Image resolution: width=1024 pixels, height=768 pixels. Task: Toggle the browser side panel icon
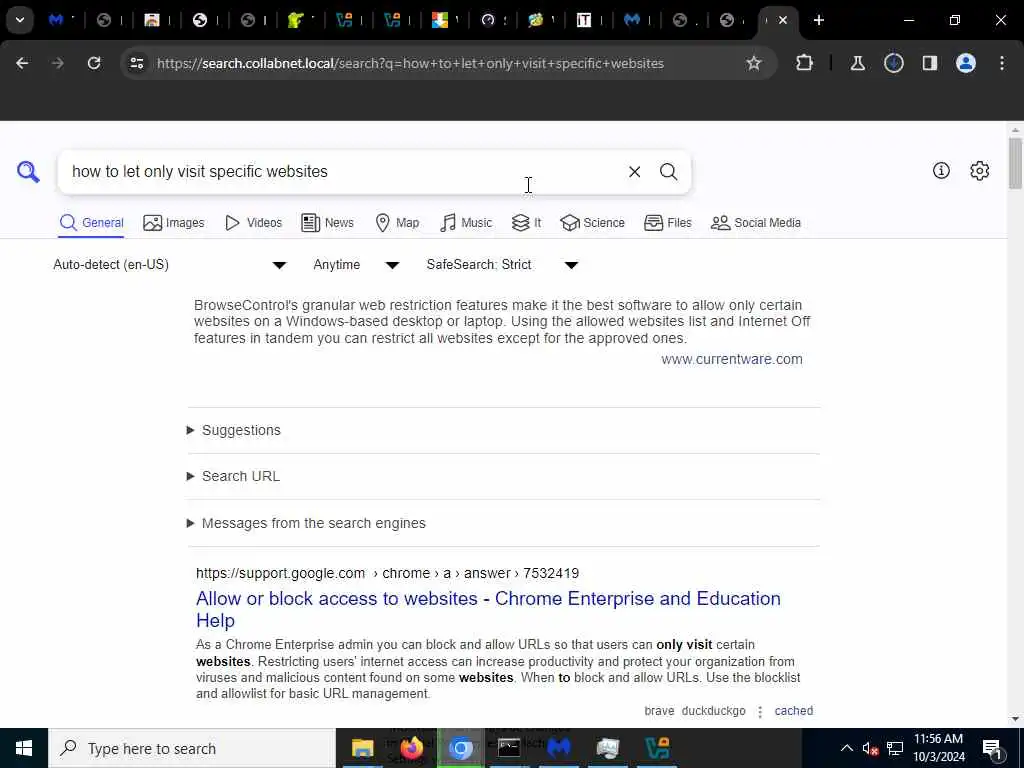929,63
